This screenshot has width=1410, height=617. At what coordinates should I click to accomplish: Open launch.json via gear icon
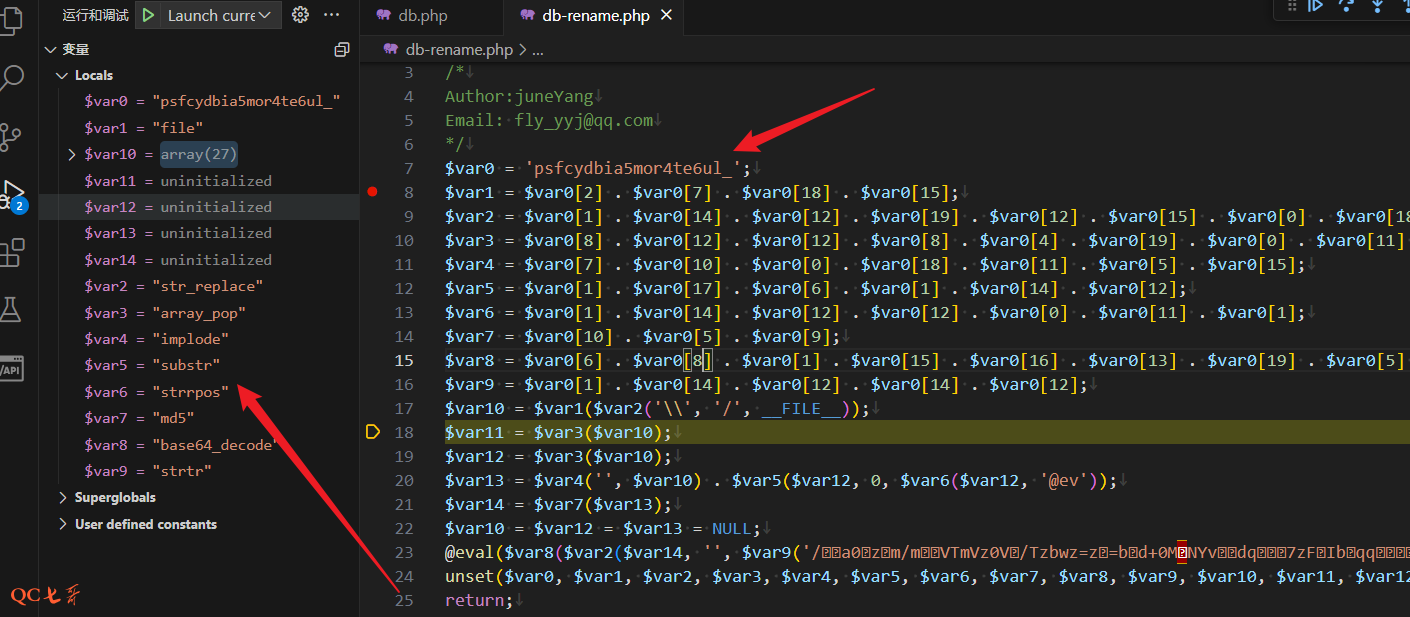300,15
